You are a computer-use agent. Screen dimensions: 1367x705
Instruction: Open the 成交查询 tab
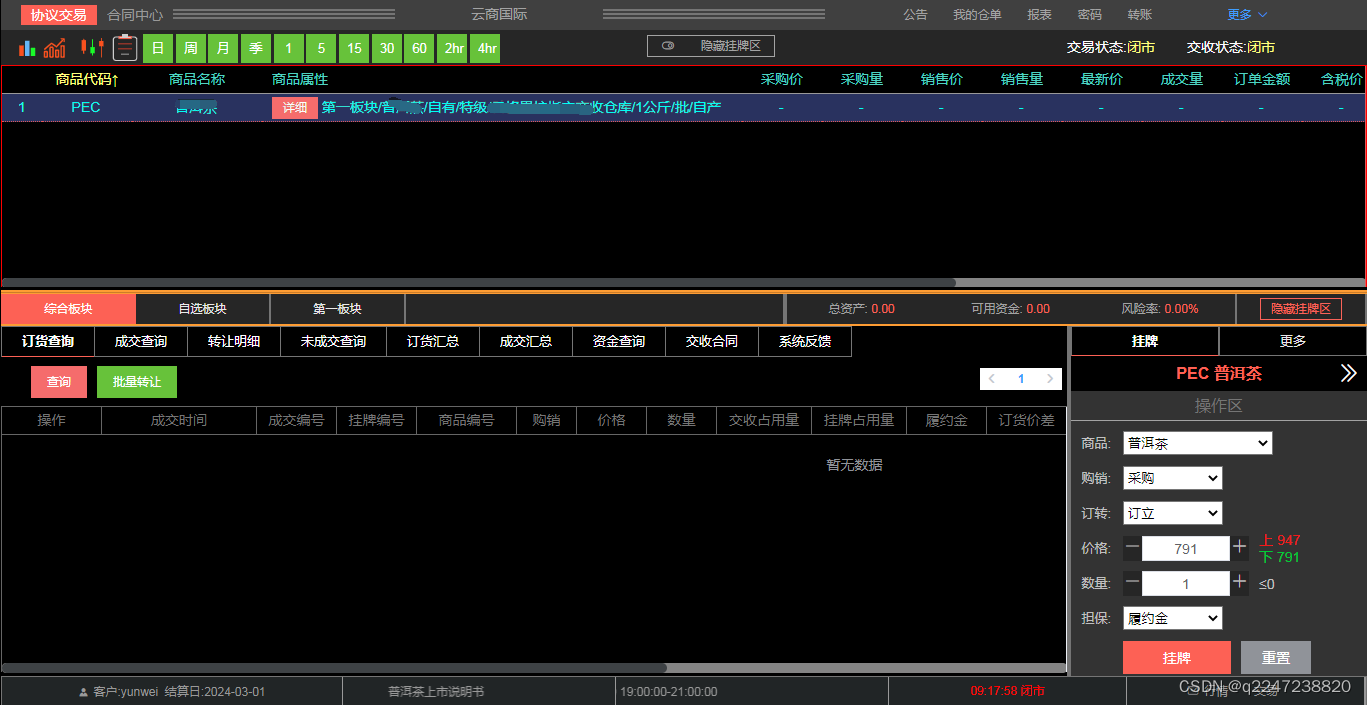pos(141,341)
